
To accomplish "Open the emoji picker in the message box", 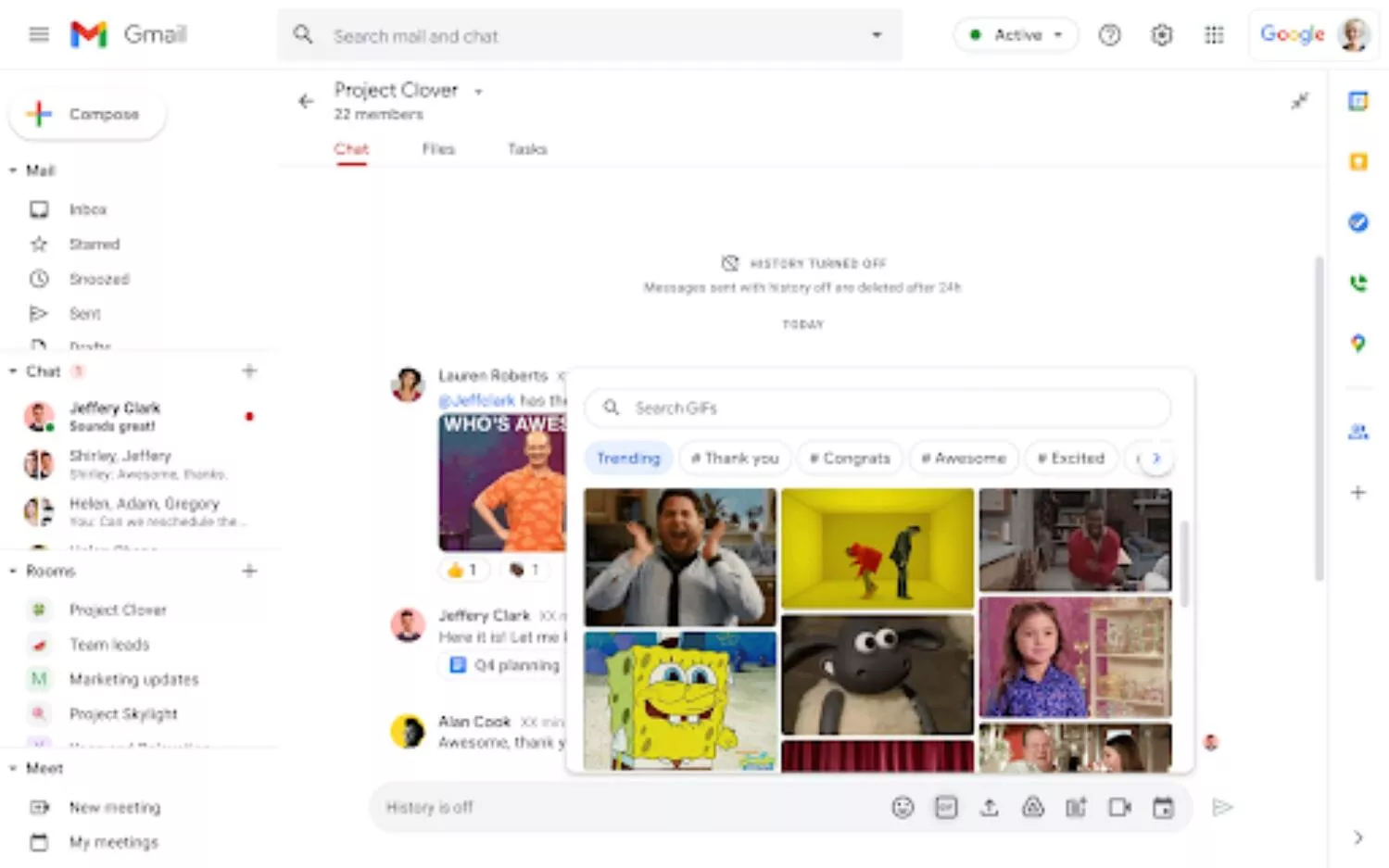I will [903, 808].
